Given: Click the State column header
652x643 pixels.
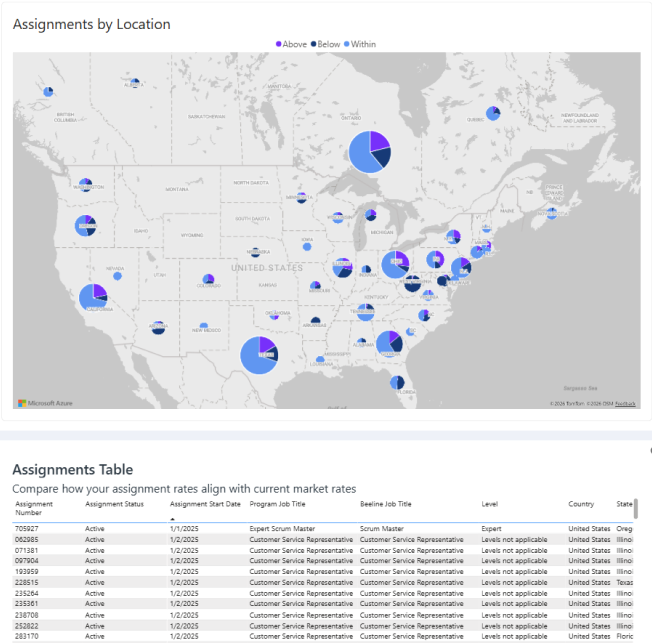Looking at the screenshot, I should (x=624, y=504).
